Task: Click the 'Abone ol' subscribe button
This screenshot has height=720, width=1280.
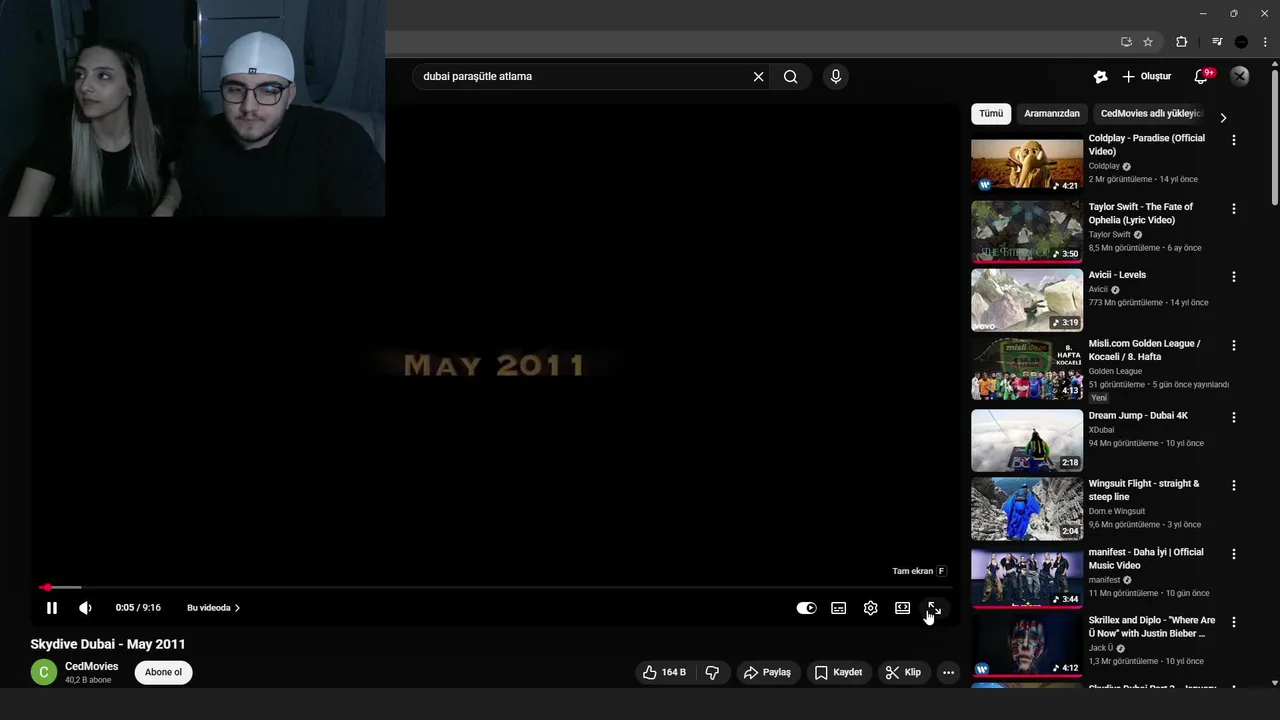Action: (163, 672)
